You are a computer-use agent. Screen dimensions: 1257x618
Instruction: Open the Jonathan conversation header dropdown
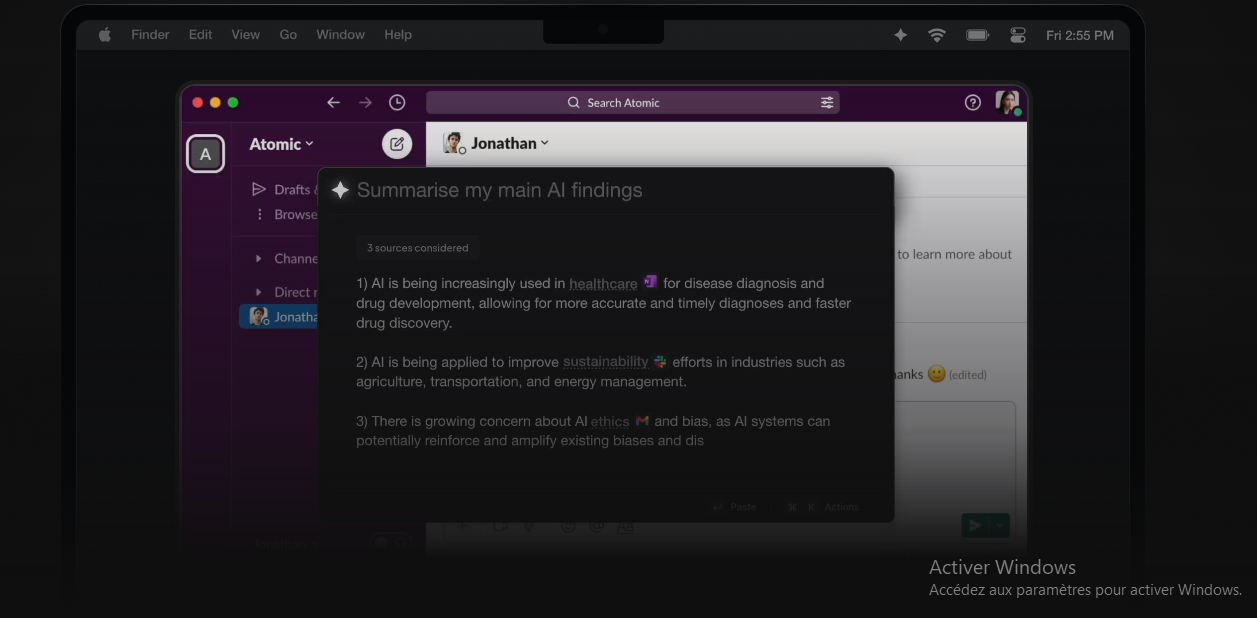click(509, 143)
